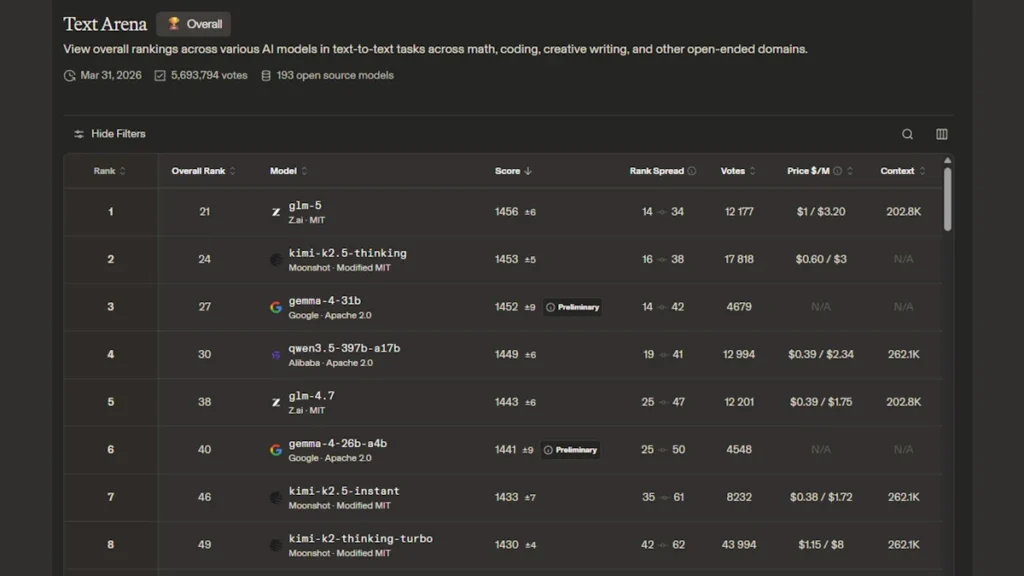
Task: Sort by the Overall Rank column
Action: pos(203,171)
